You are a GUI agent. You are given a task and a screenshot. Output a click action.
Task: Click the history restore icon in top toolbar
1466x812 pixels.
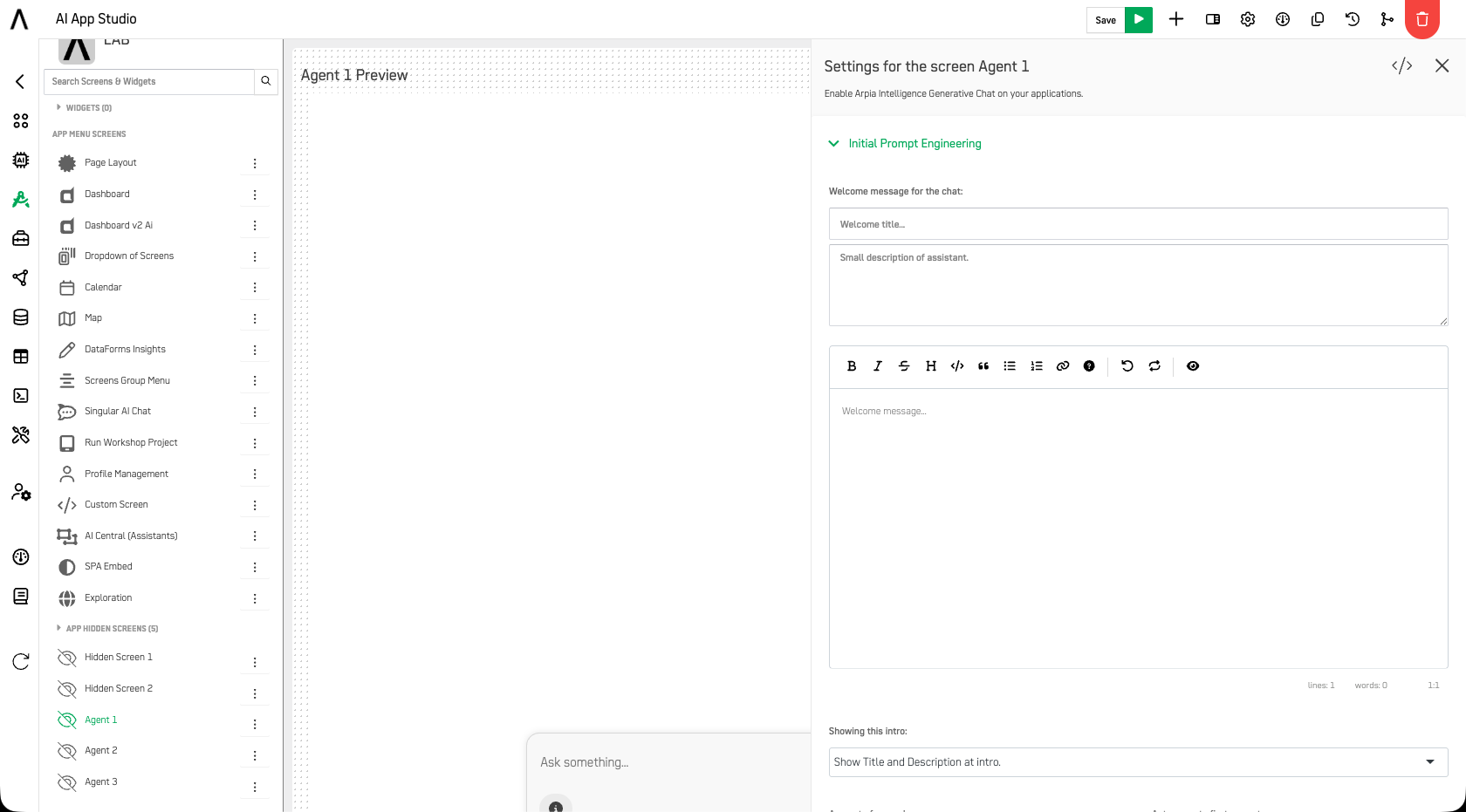[x=1353, y=19]
